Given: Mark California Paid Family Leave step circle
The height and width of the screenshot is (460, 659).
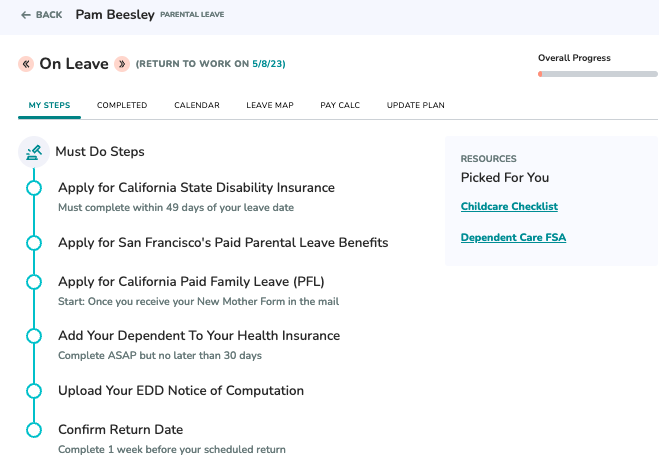Looking at the screenshot, I should (34, 281).
